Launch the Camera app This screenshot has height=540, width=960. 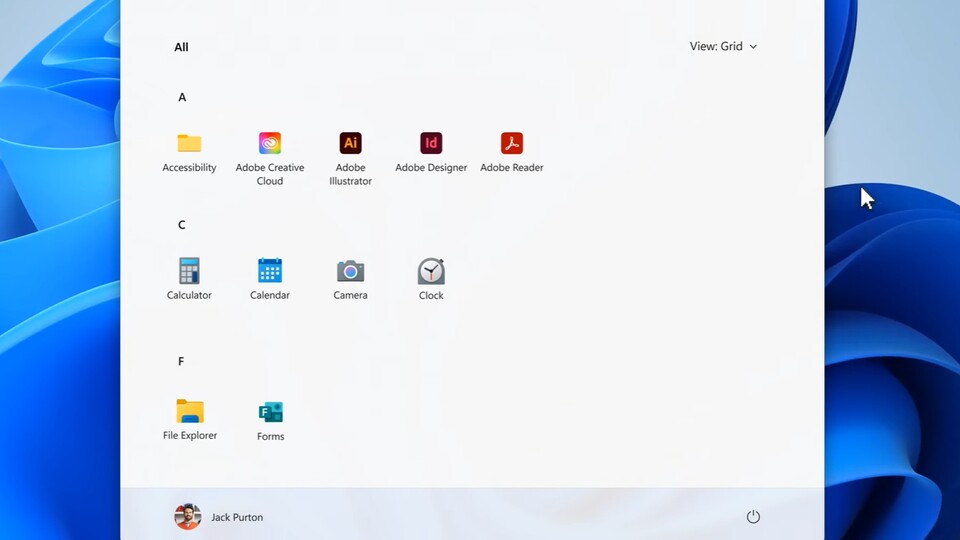click(350, 272)
